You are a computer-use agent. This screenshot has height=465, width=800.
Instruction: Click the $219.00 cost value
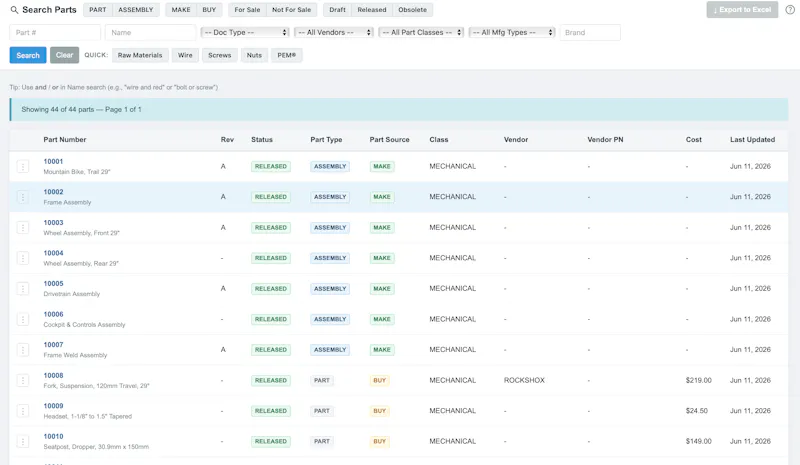[x=698, y=380]
